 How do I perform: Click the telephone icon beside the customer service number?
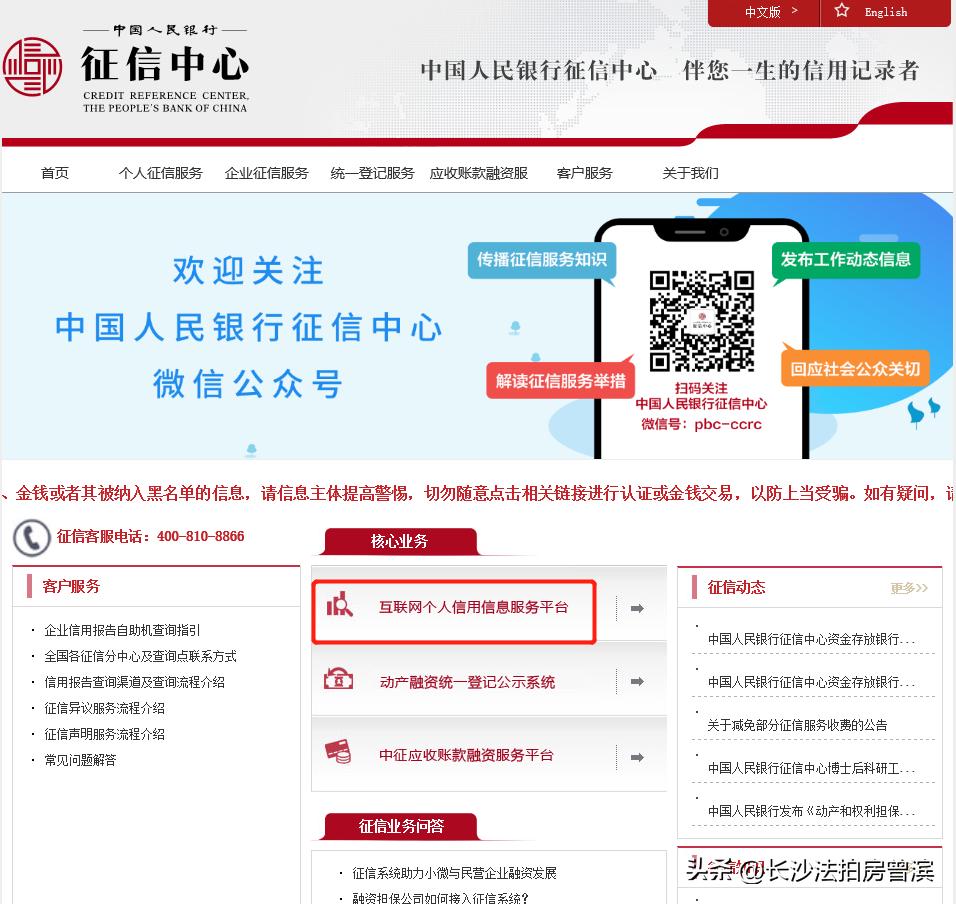click(31, 537)
